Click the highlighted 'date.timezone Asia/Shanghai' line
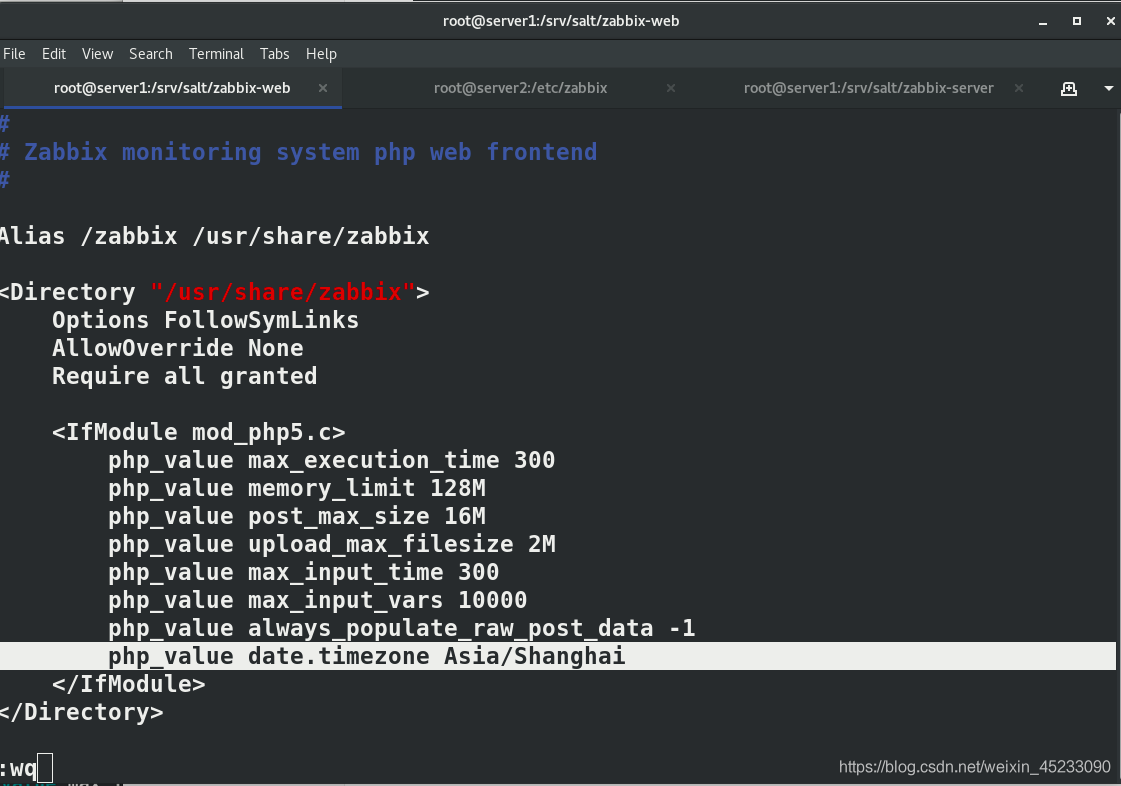This screenshot has width=1121, height=786. [x=558, y=656]
